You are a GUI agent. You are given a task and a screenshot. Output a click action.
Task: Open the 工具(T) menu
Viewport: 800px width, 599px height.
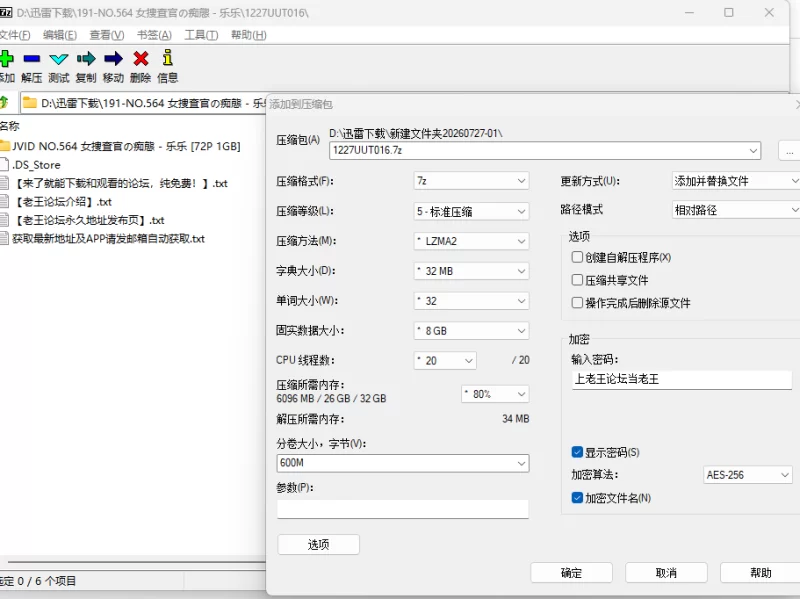tap(201, 35)
